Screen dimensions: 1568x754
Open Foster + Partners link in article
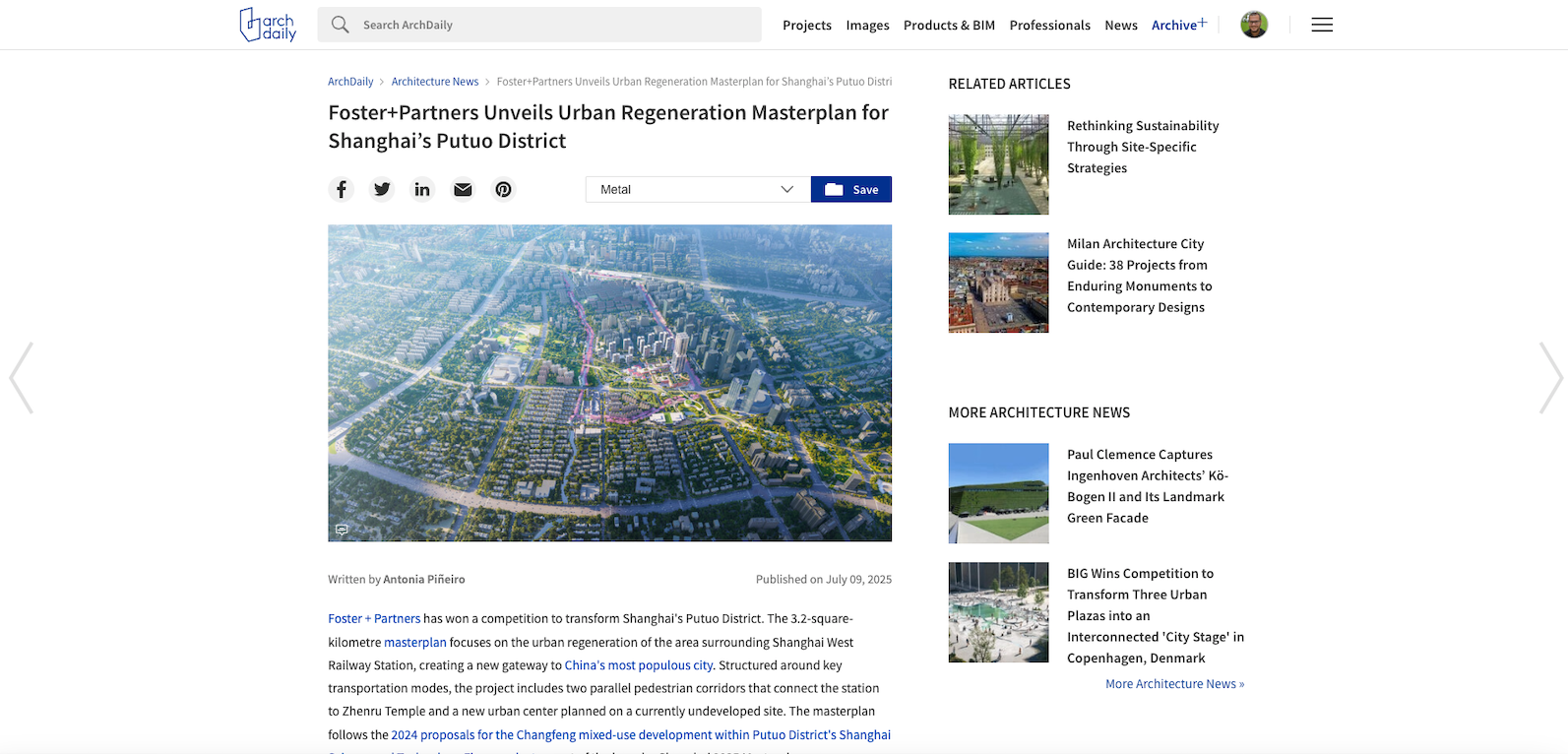click(374, 619)
